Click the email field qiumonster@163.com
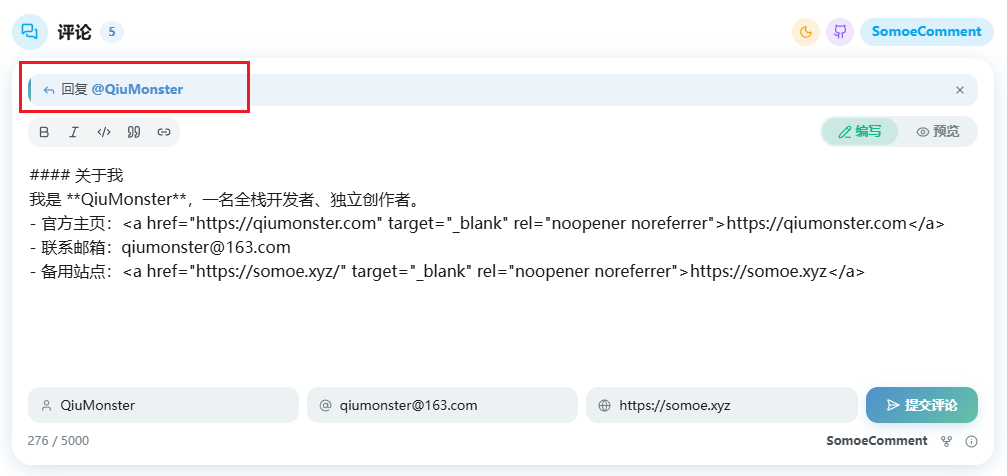Screen dimensions: 1007x476 click(442, 405)
